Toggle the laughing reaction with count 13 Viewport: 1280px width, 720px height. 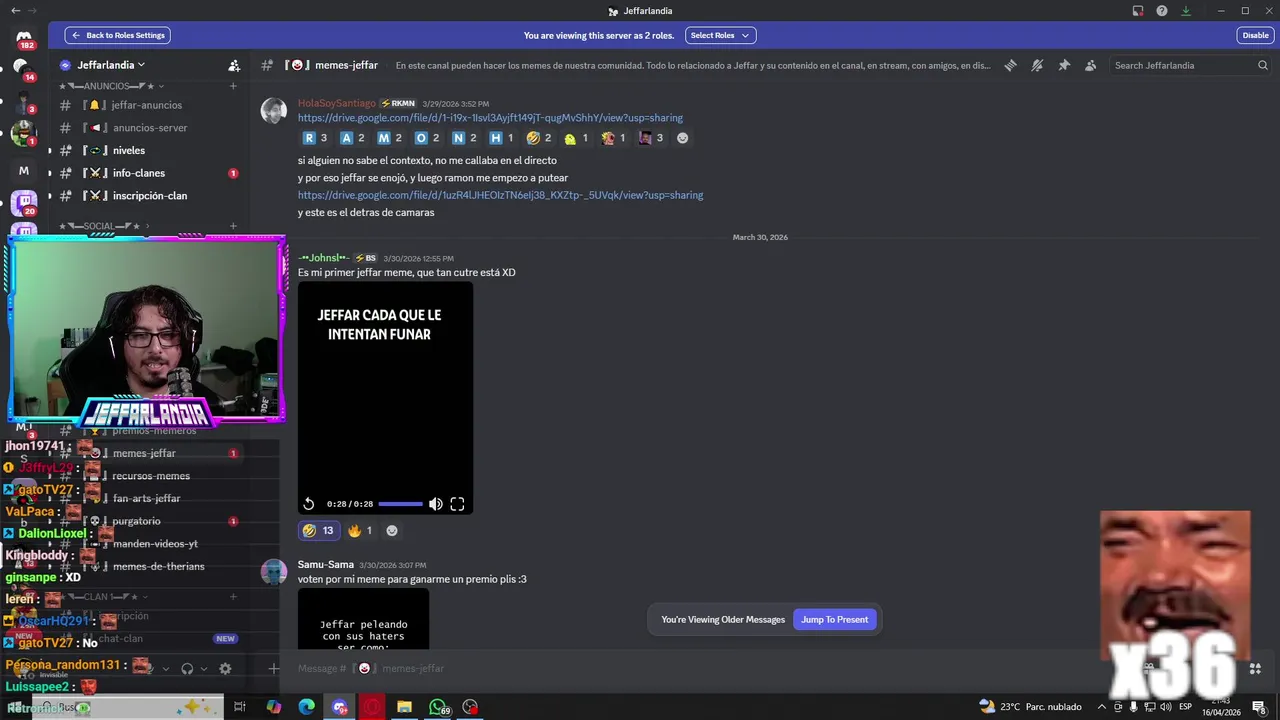(x=318, y=531)
